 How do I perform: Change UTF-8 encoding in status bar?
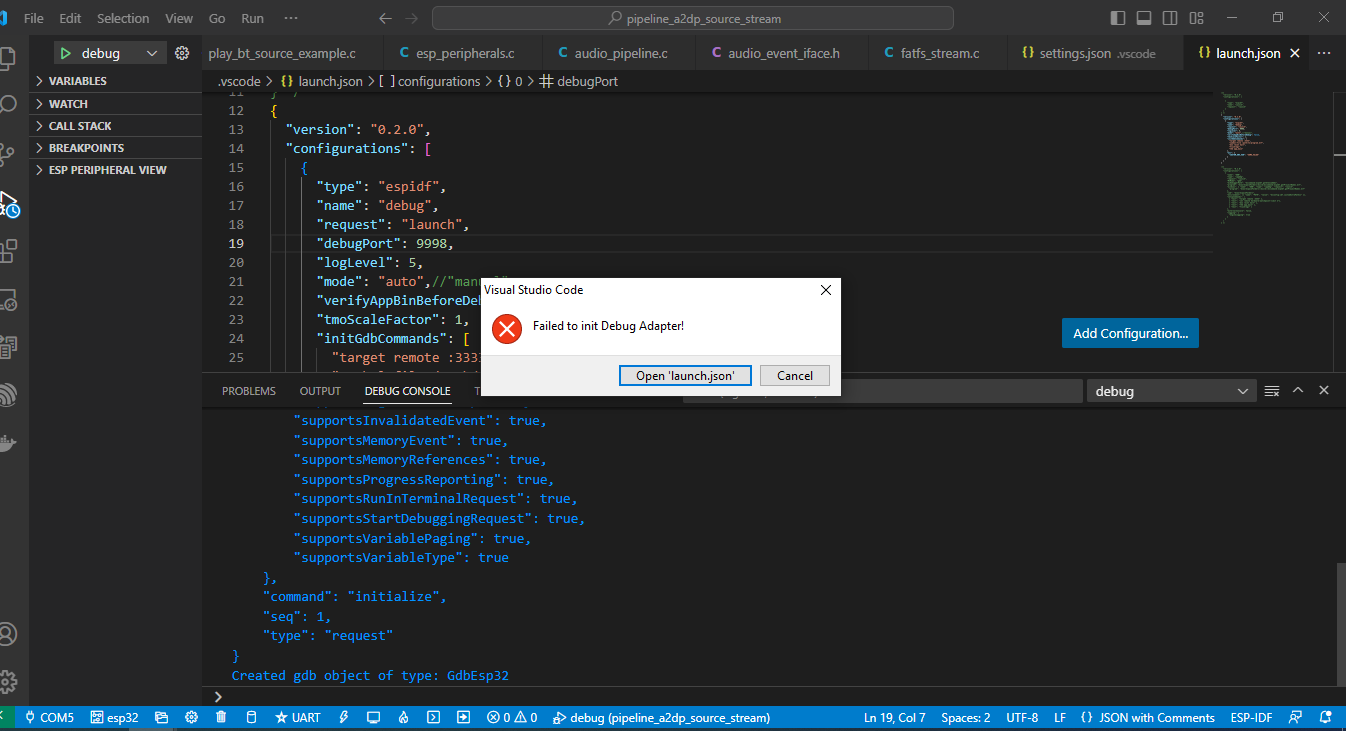coord(1021,718)
